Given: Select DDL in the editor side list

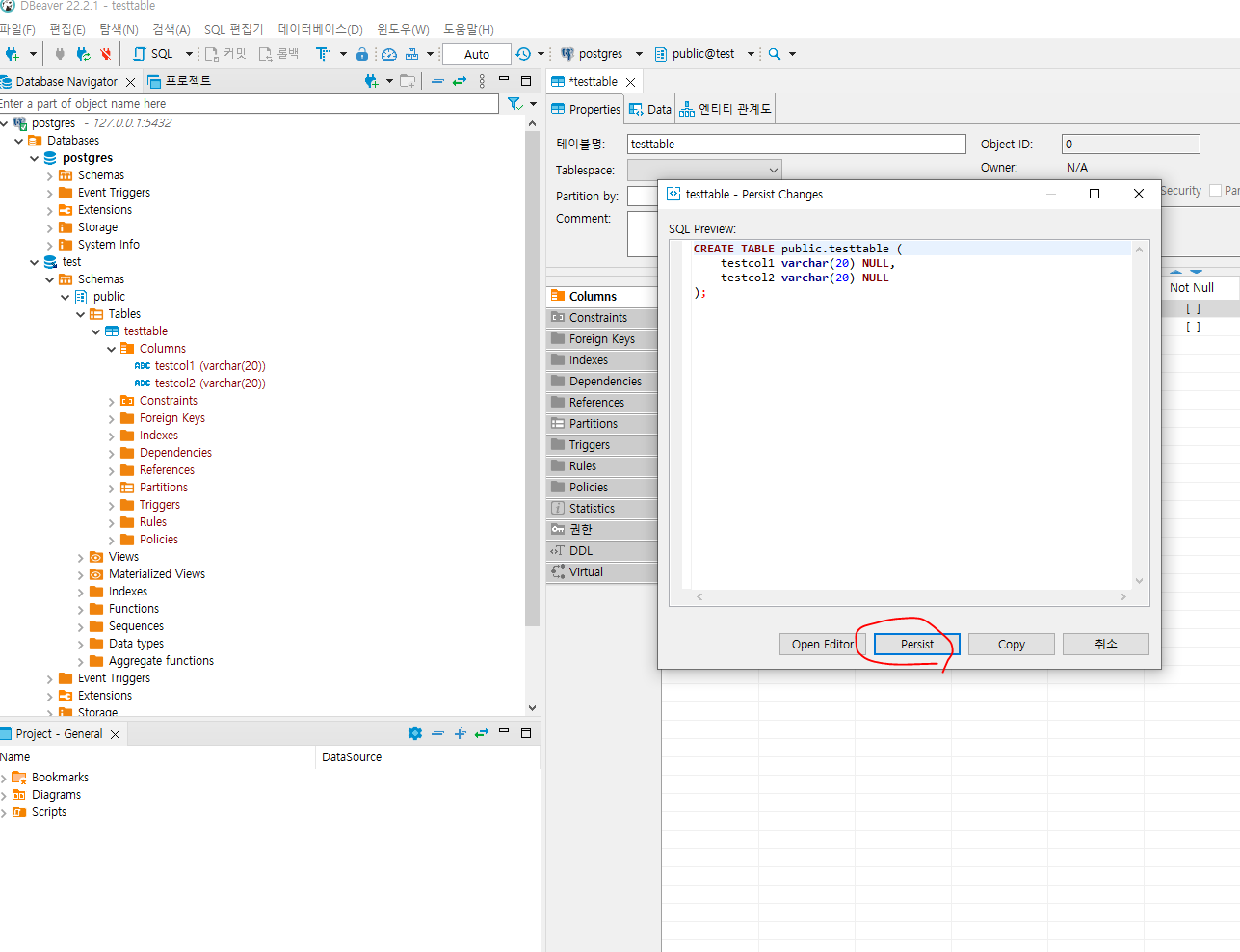Looking at the screenshot, I should tap(601, 550).
